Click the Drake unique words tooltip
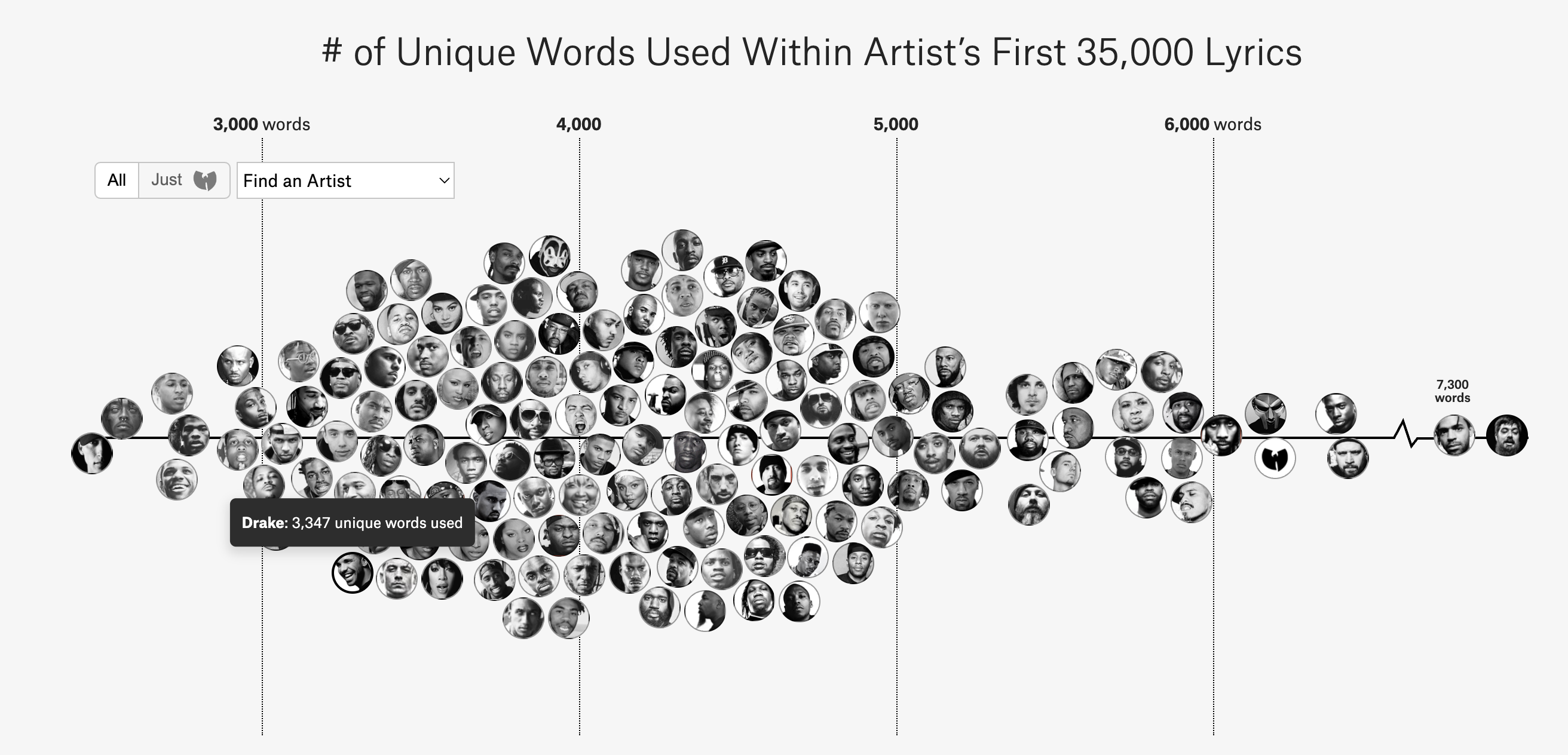The image size is (1568, 755). tap(352, 523)
